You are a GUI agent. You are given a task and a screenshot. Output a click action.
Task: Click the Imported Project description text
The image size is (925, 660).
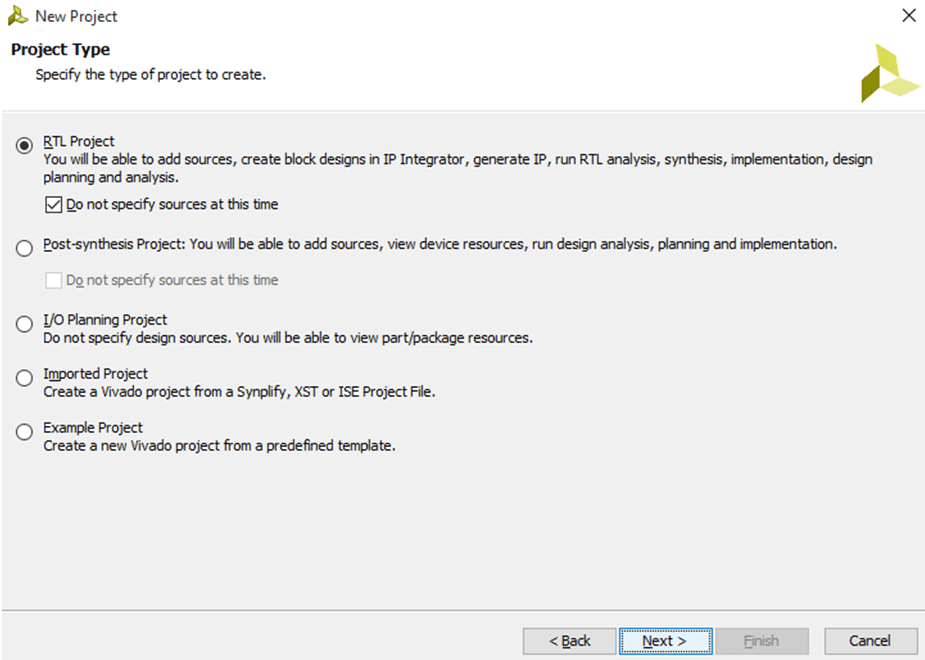239,392
